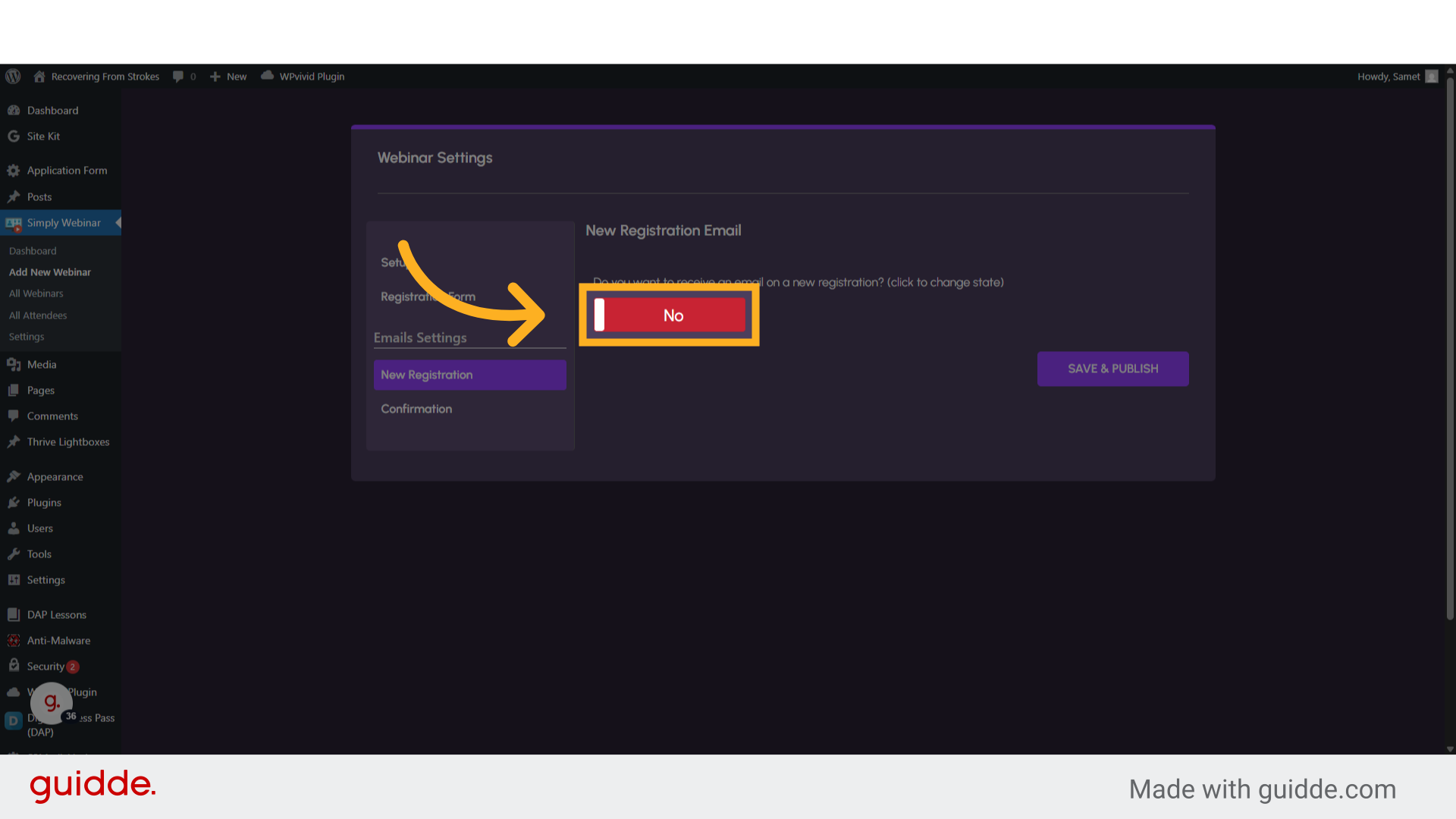Collapse the Simply Webinar menu arrow

118,223
